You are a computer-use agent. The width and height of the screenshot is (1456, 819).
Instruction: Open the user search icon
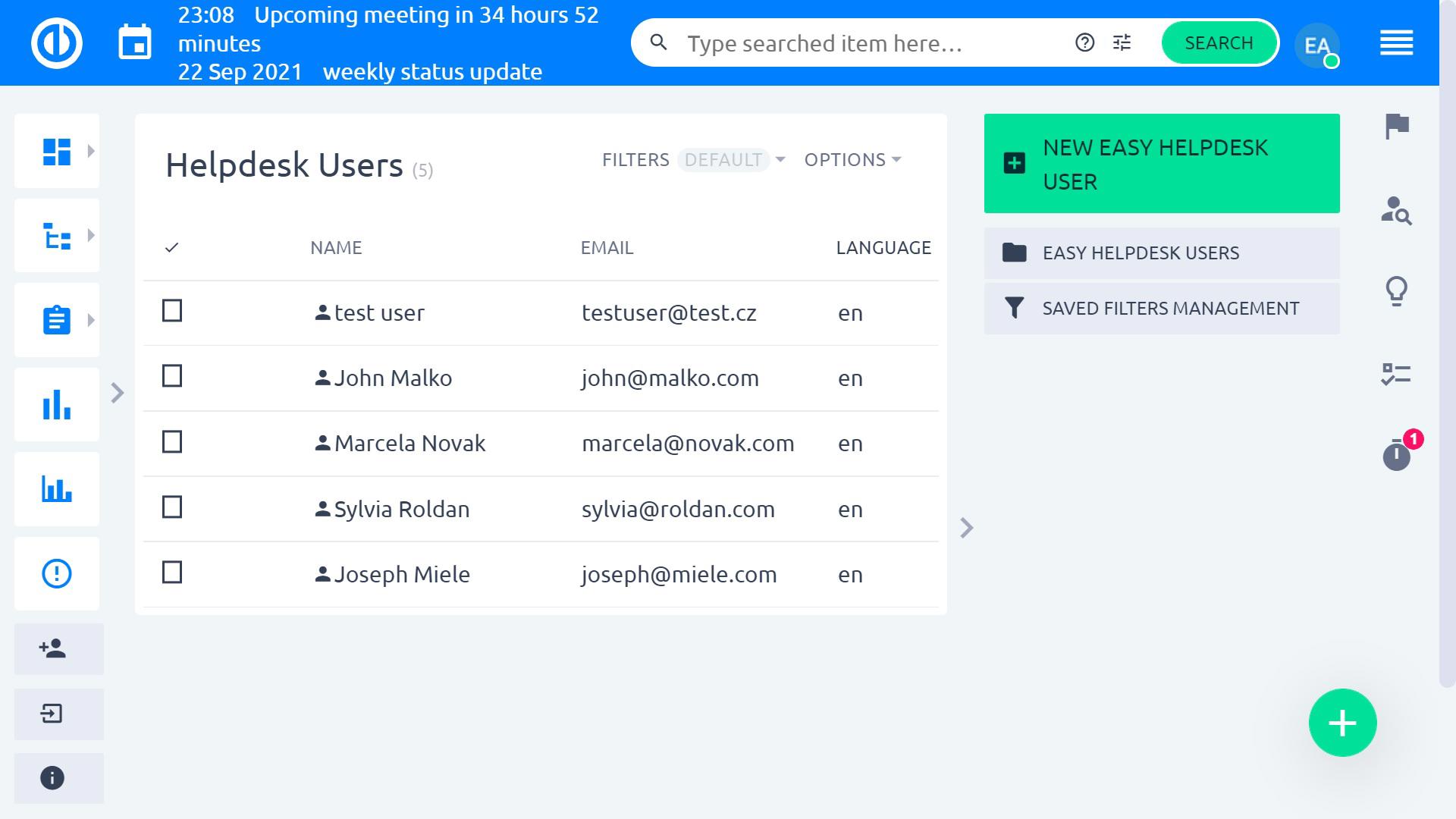point(1396,210)
